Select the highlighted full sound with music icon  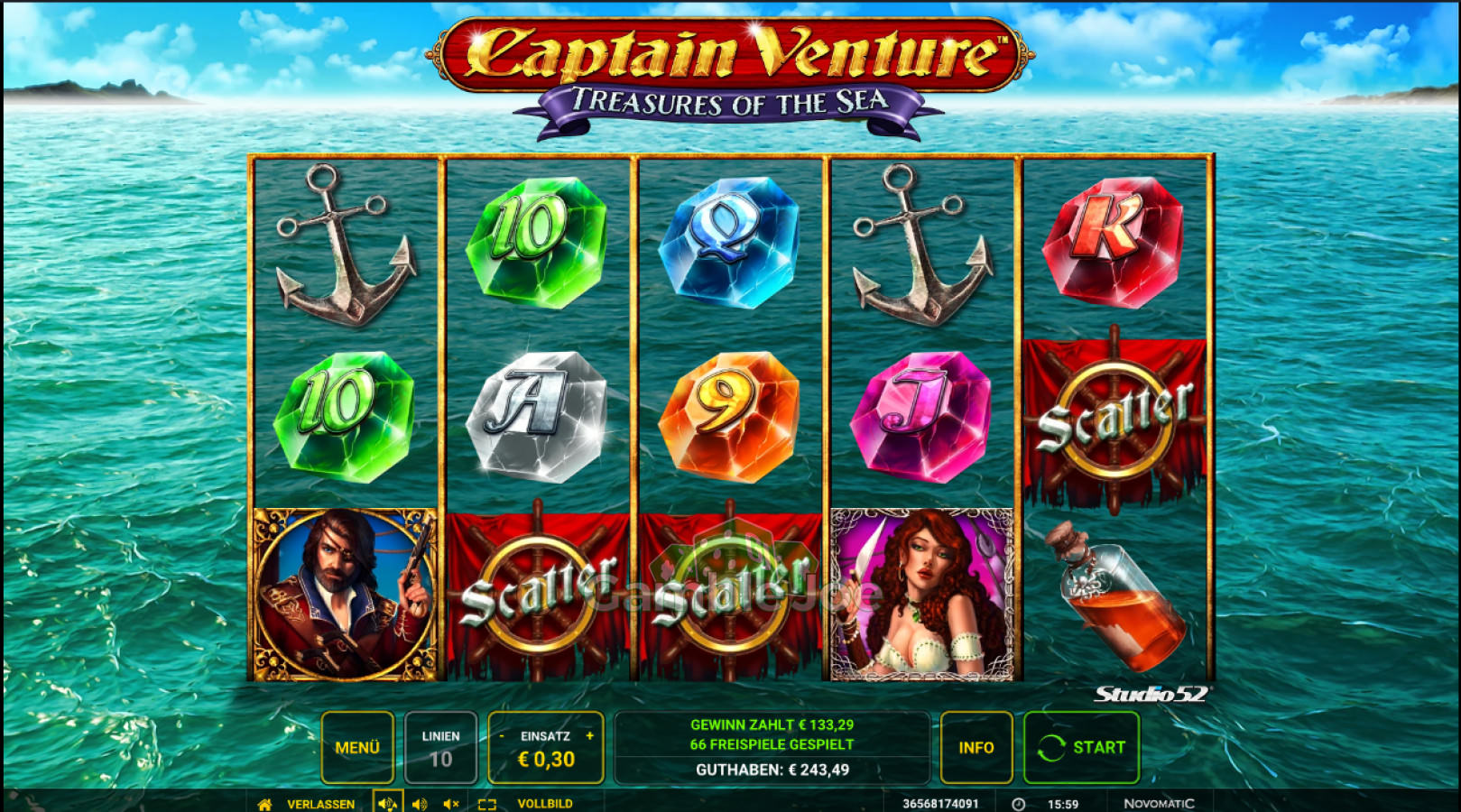(388, 803)
